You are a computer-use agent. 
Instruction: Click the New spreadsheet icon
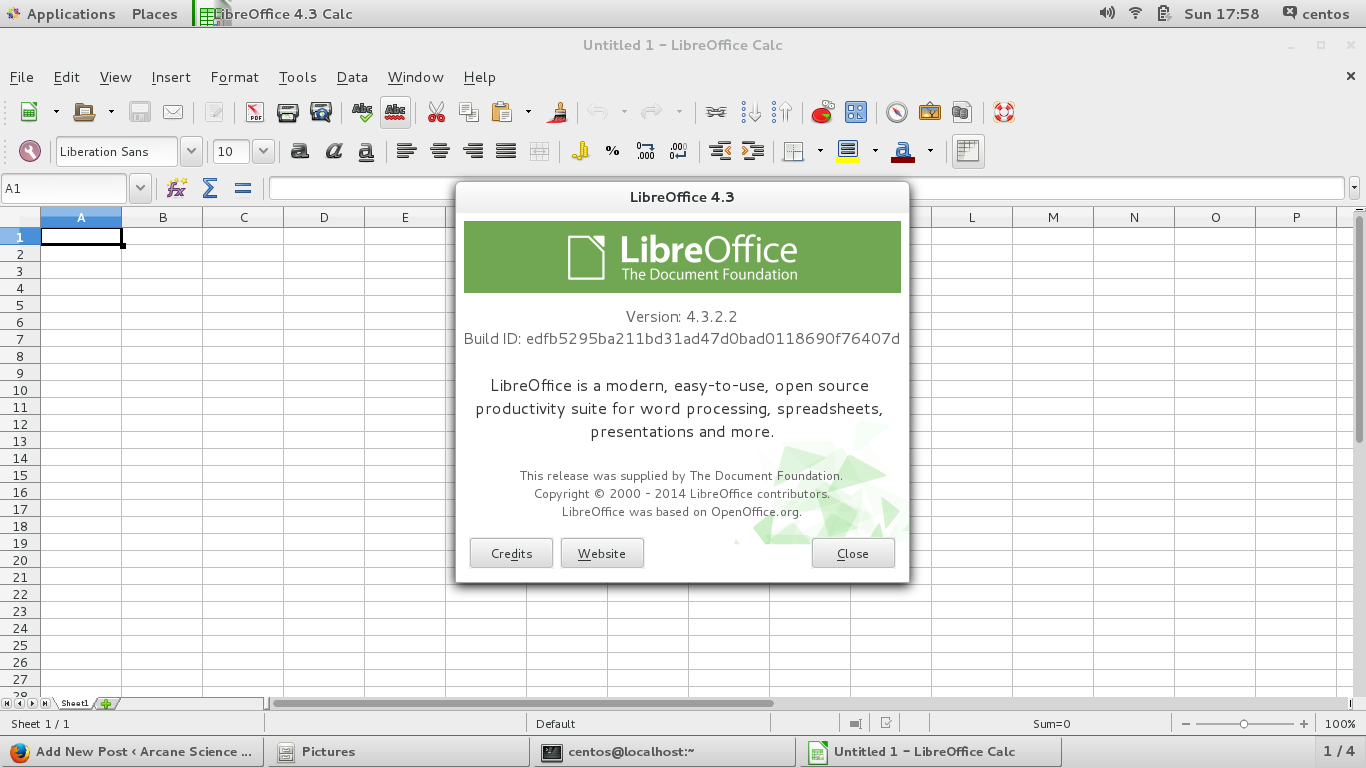point(29,112)
